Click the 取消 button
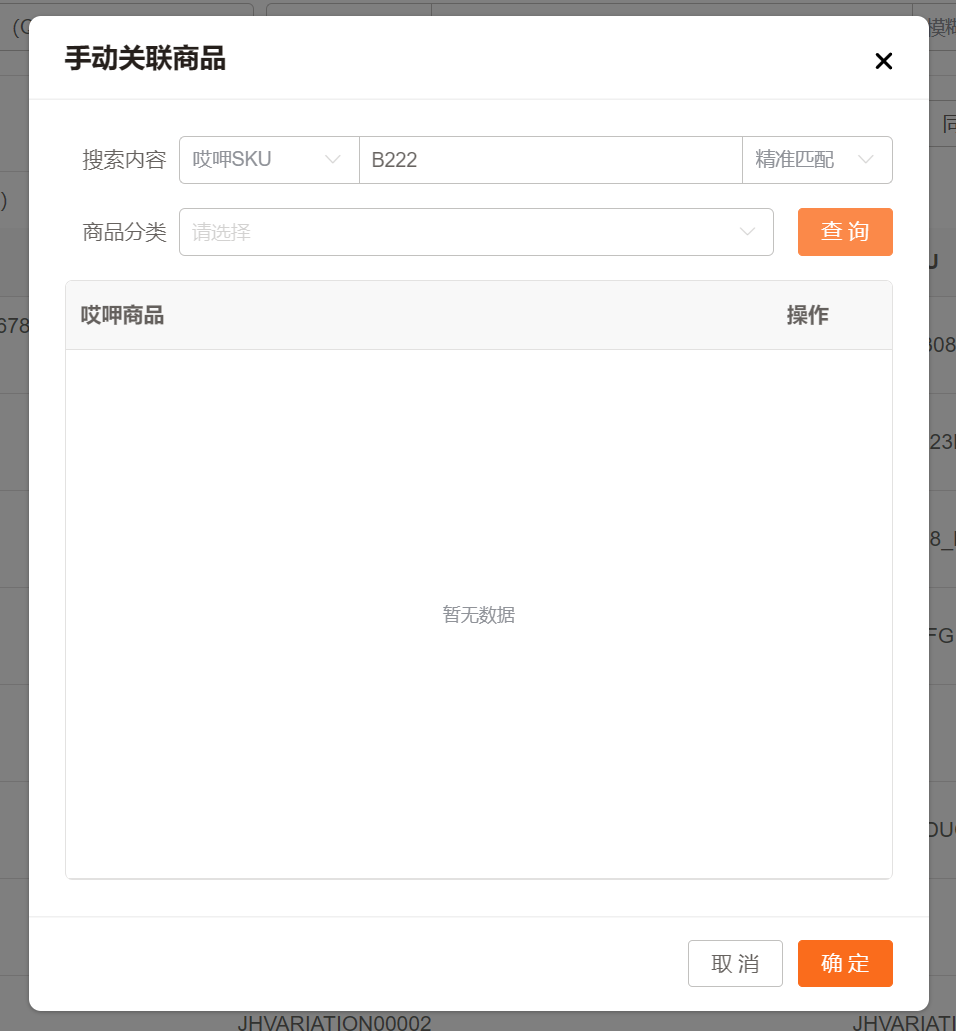 pos(735,963)
